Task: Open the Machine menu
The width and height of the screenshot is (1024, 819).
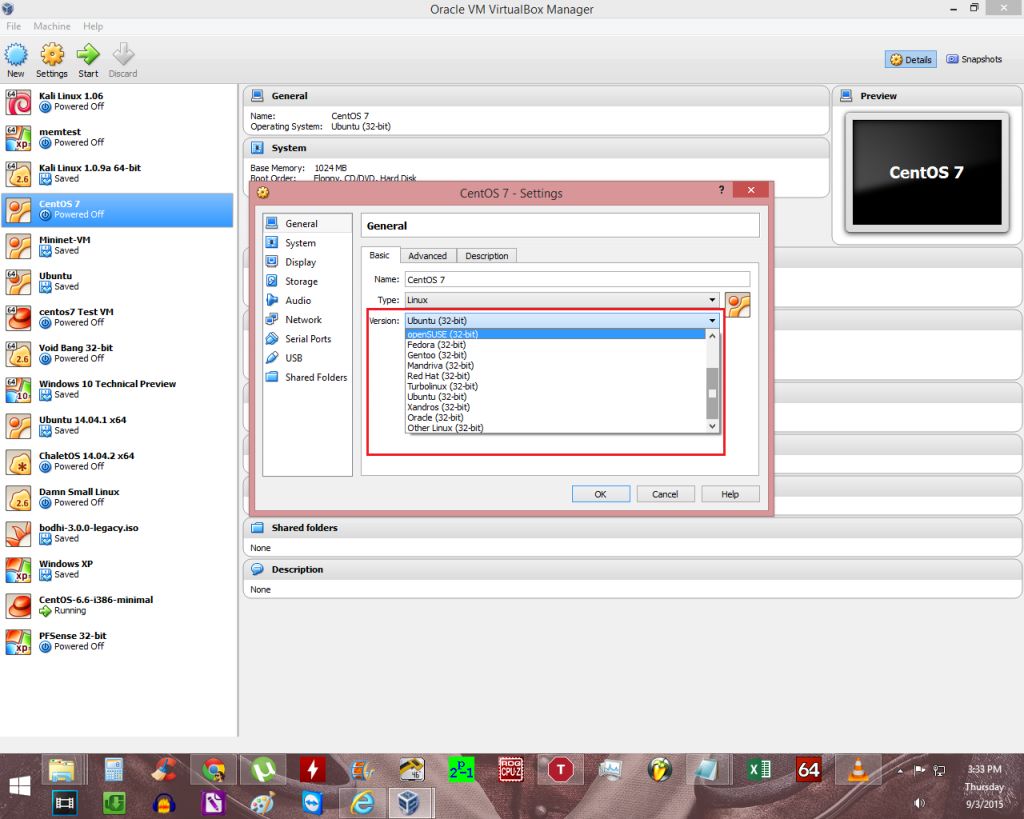Action: point(51,26)
